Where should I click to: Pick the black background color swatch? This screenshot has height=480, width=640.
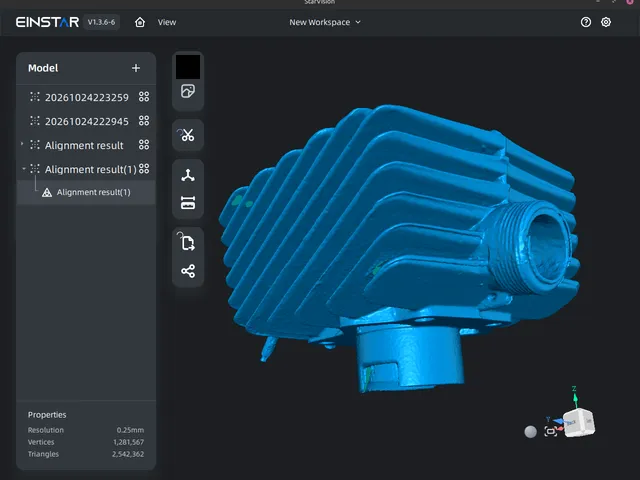point(188,67)
